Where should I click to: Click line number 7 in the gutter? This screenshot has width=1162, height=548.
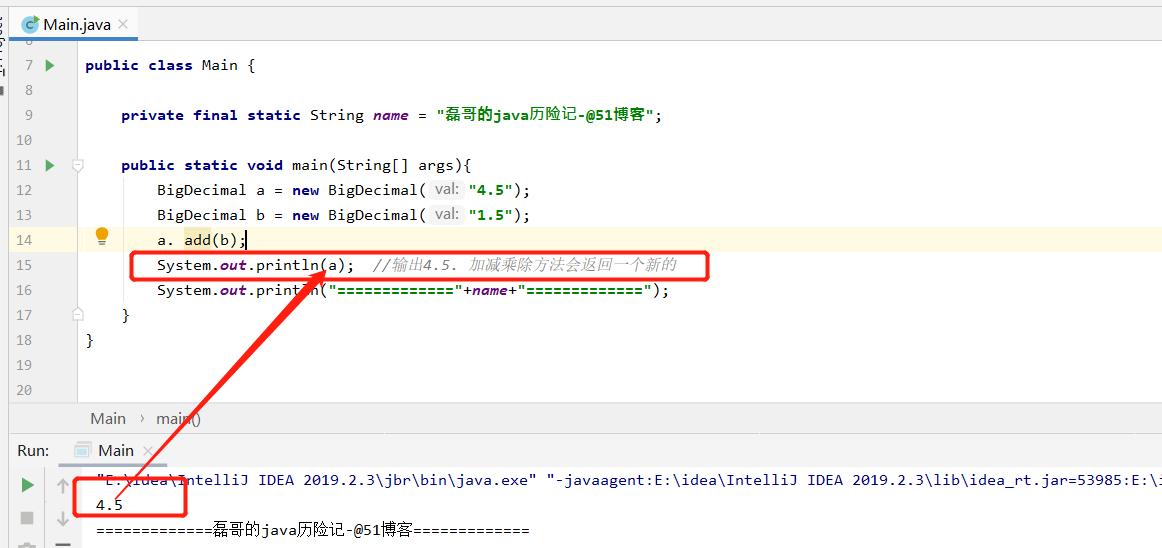pos(29,65)
